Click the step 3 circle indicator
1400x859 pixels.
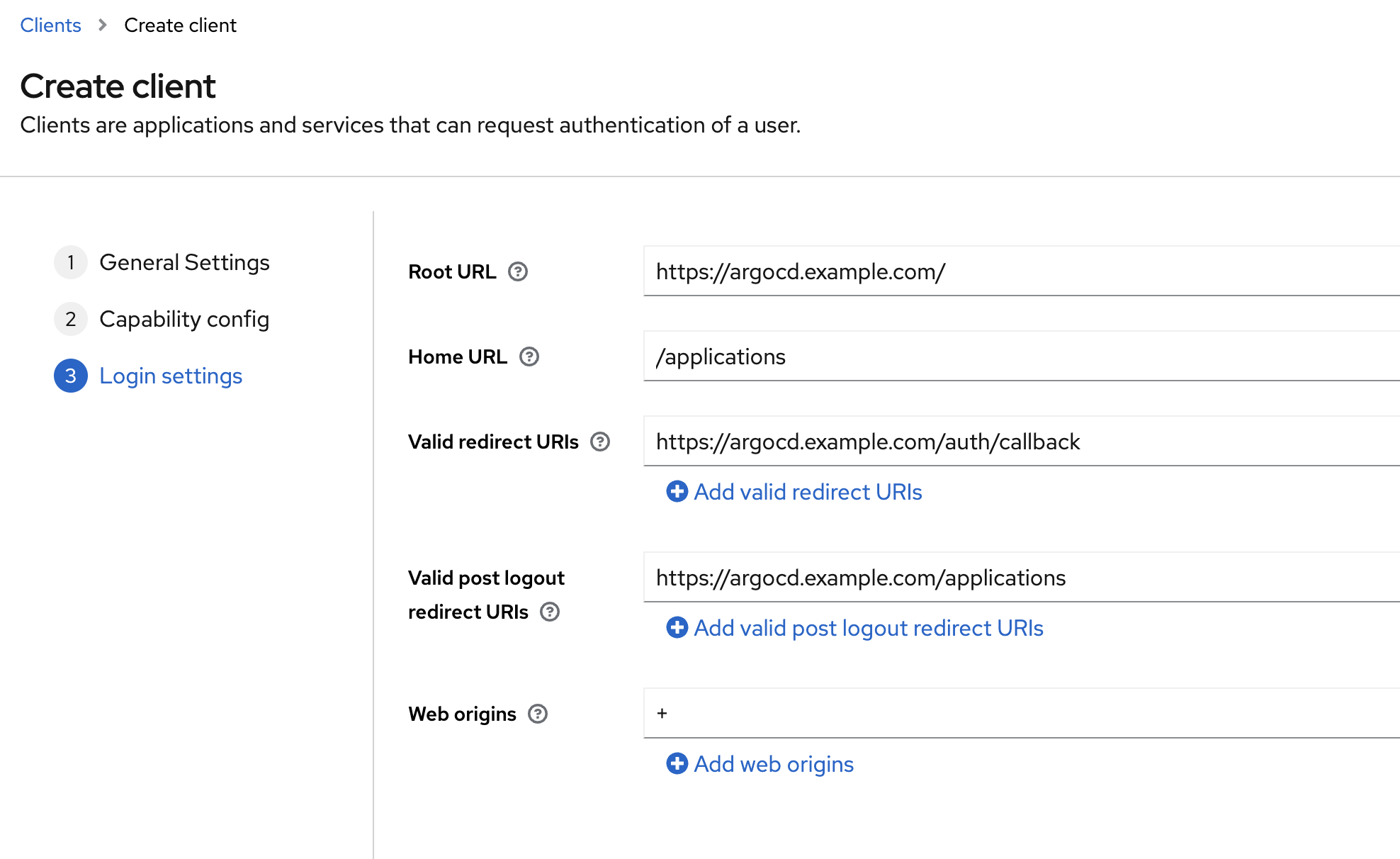pos(71,376)
